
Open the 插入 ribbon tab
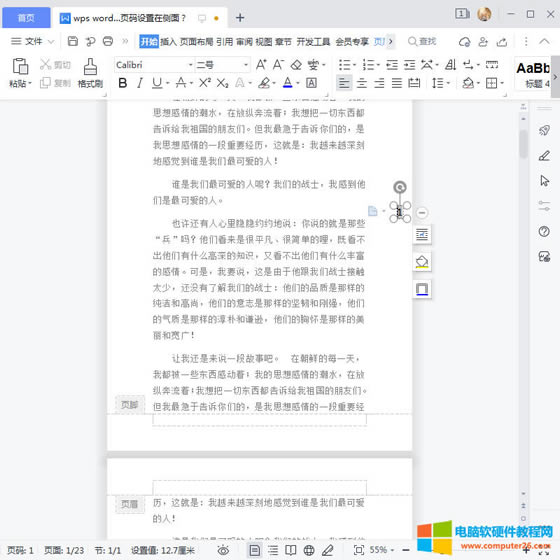click(x=168, y=42)
